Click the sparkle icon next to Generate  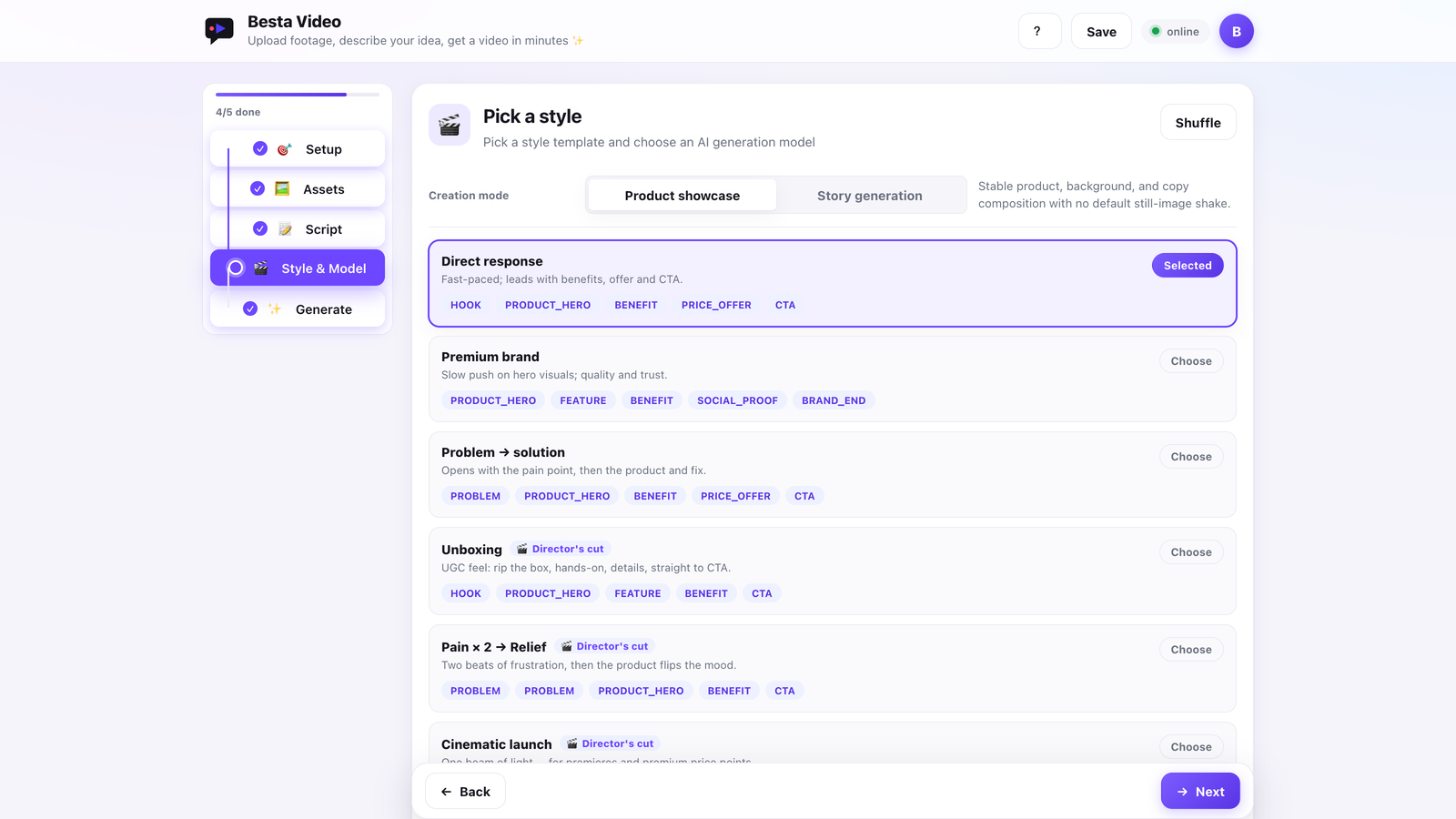click(275, 309)
